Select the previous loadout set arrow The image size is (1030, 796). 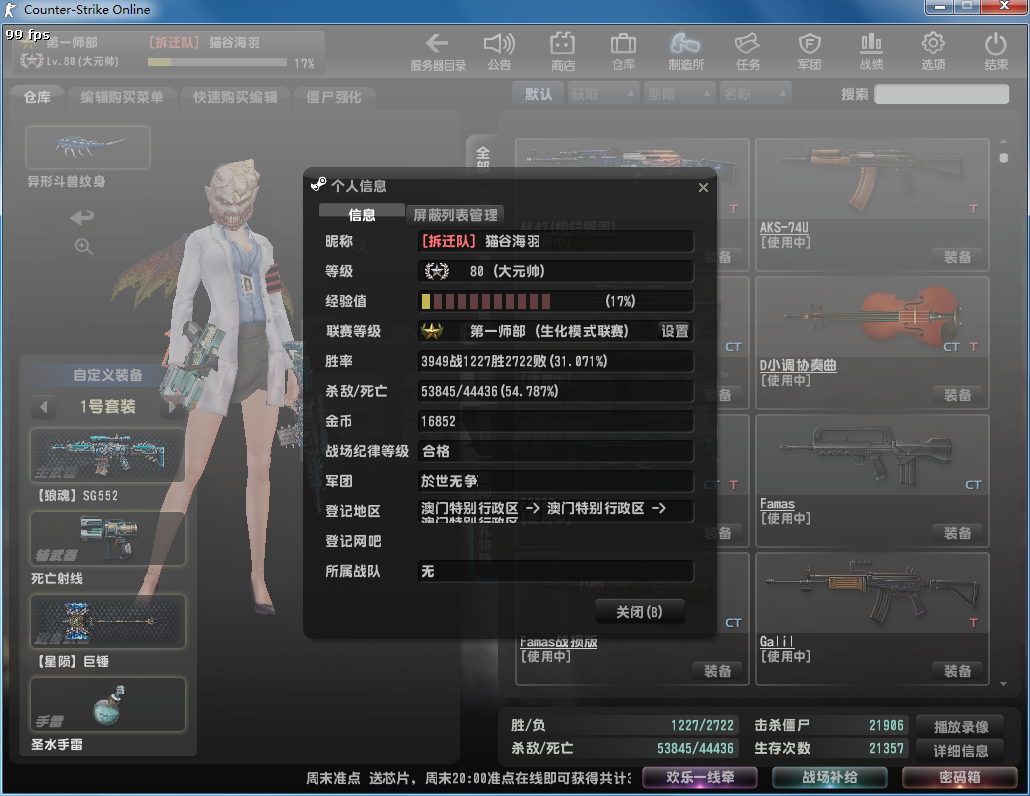coord(42,407)
